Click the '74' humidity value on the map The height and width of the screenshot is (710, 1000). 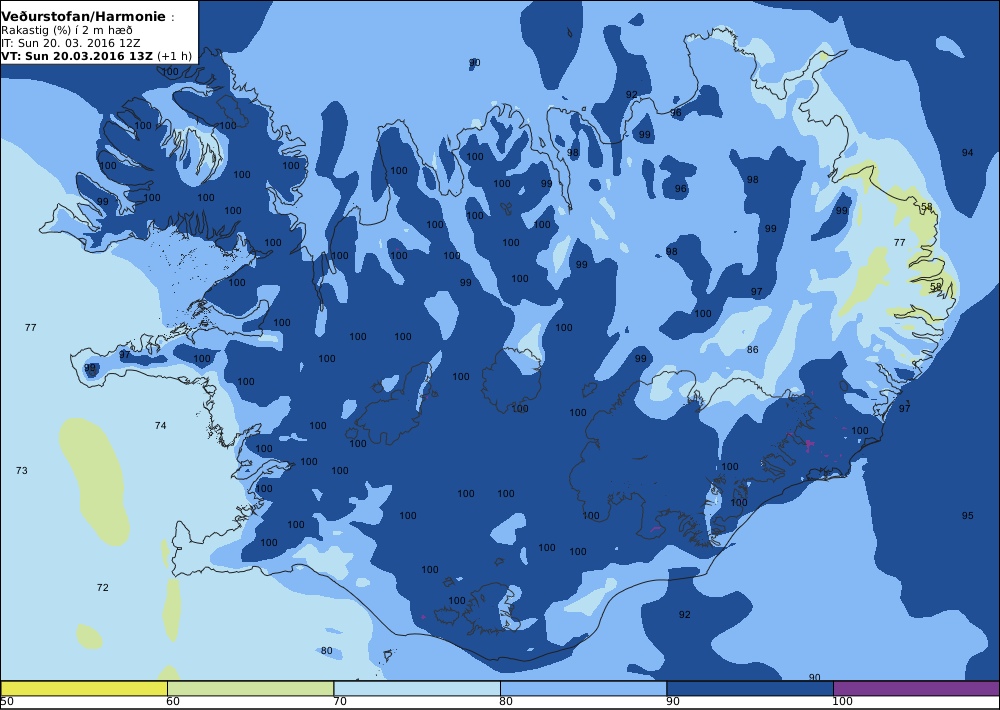tap(161, 425)
